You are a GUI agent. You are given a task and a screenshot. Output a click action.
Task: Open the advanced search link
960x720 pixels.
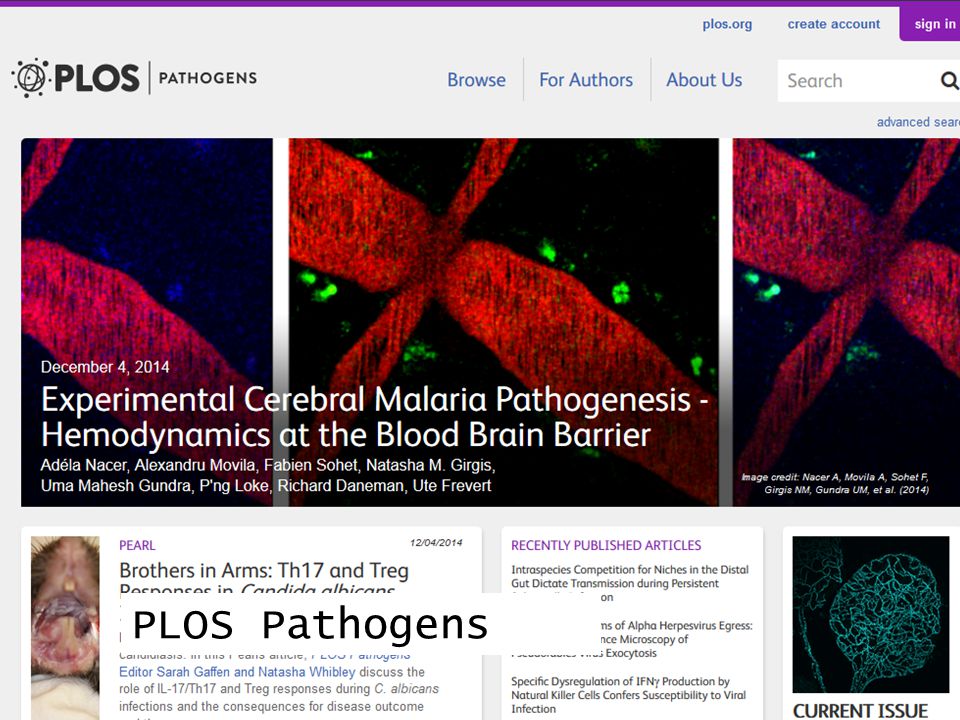coord(918,122)
